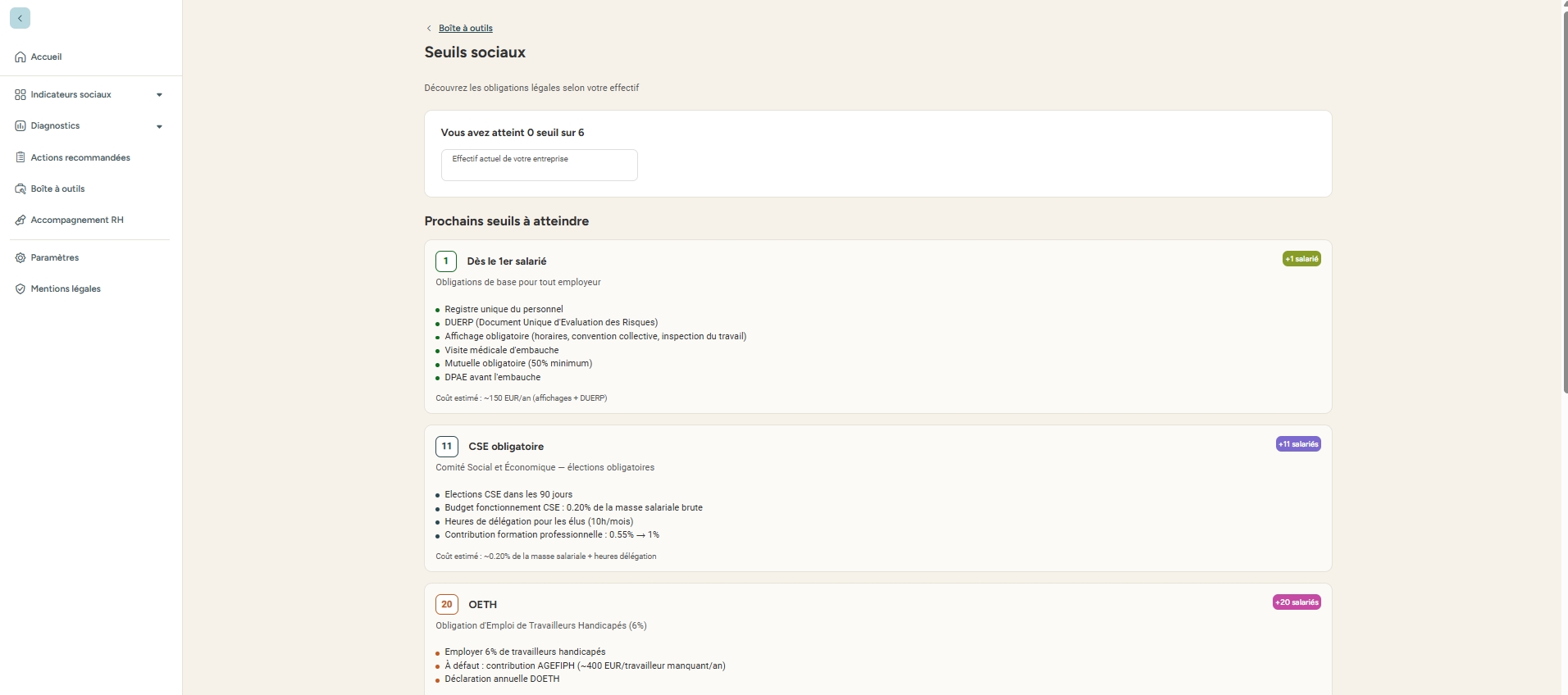
Task: Click the Indicateurs sociaux grid icon
Action: click(21, 95)
